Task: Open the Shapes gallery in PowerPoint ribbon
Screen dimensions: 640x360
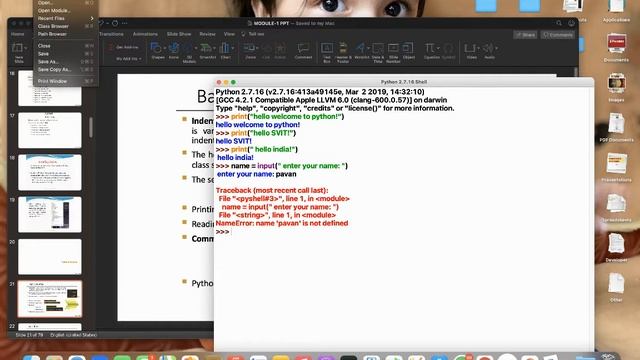Action: [156, 48]
